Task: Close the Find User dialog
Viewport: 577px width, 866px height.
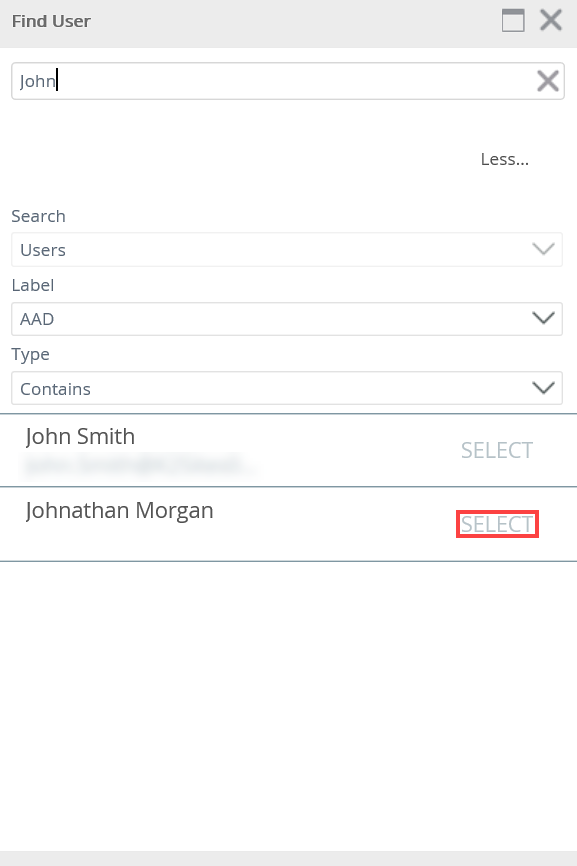Action: (x=550, y=20)
